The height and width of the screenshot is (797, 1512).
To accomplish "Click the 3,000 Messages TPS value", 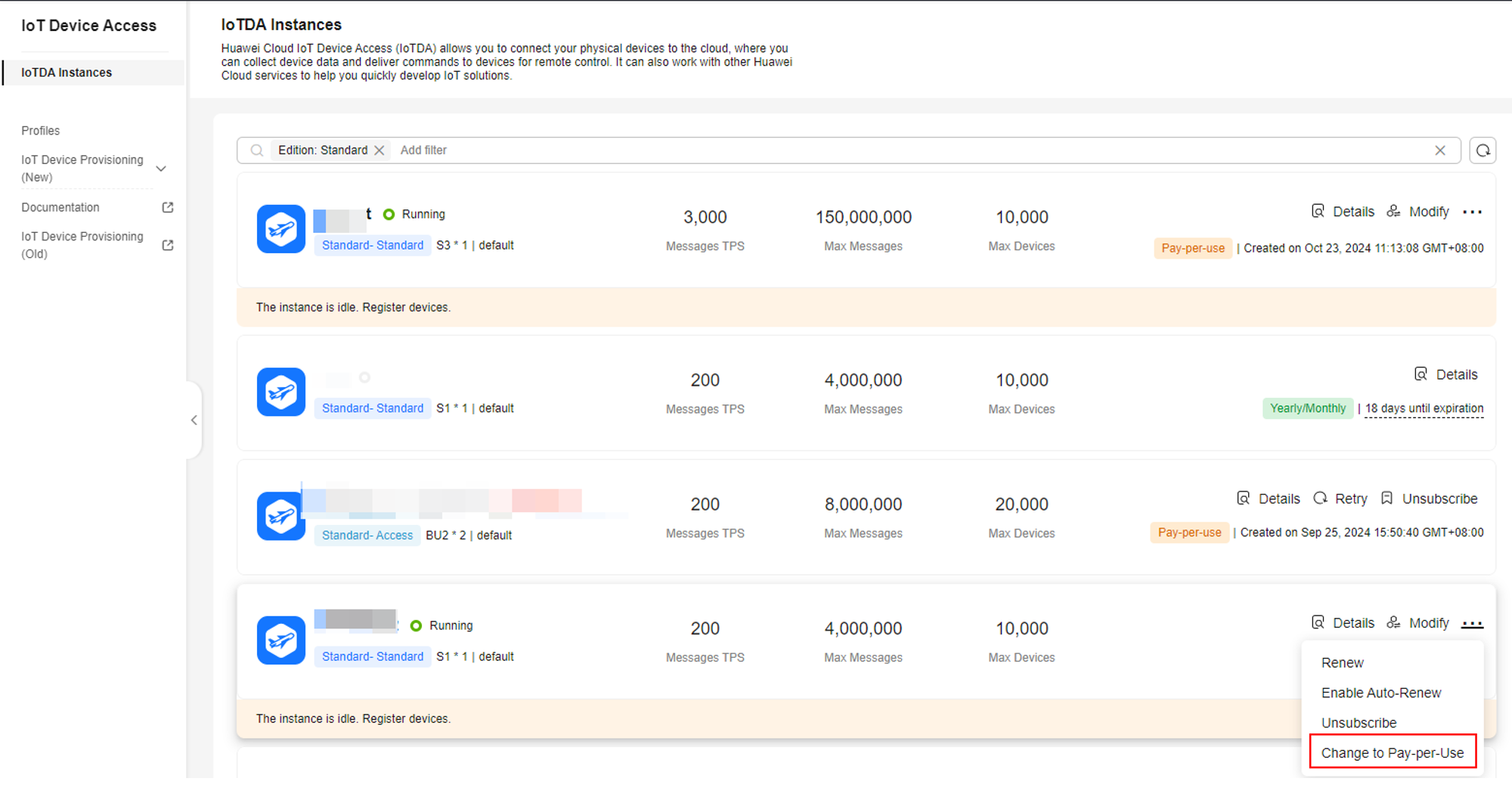I will tap(705, 217).
